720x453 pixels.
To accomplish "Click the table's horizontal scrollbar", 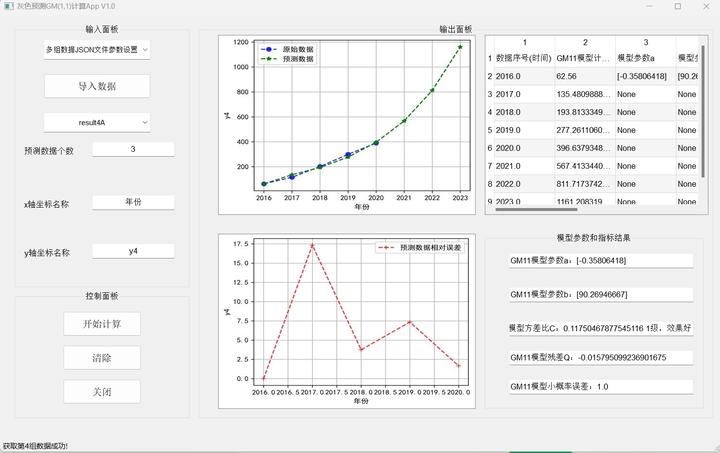I will (x=536, y=210).
